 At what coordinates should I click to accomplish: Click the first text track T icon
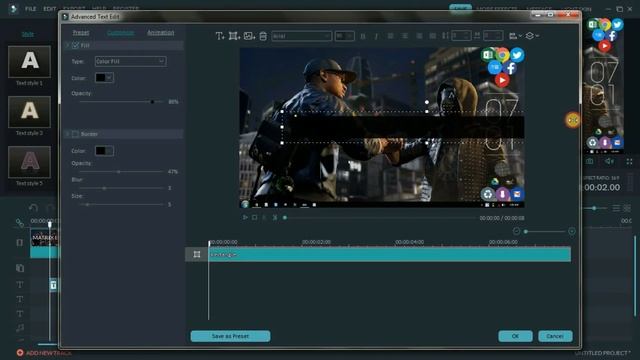click(20, 284)
